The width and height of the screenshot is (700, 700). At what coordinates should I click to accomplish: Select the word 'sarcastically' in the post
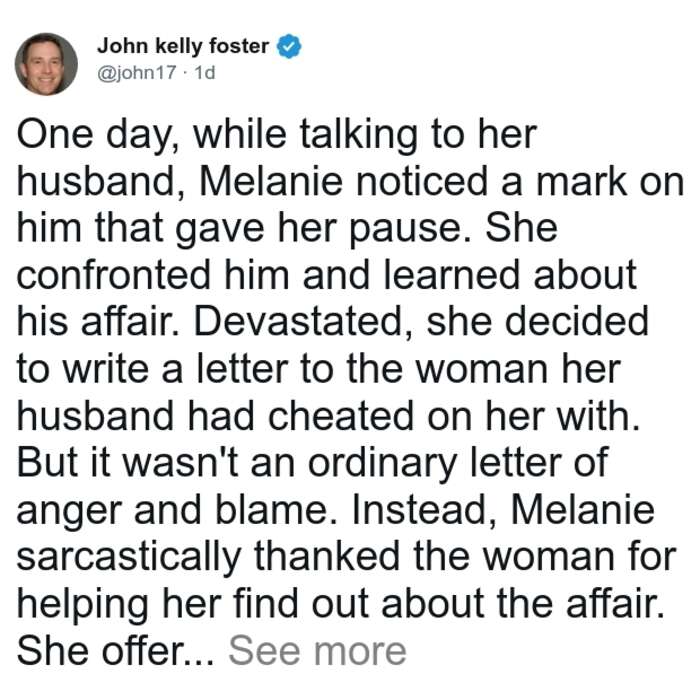[129, 557]
